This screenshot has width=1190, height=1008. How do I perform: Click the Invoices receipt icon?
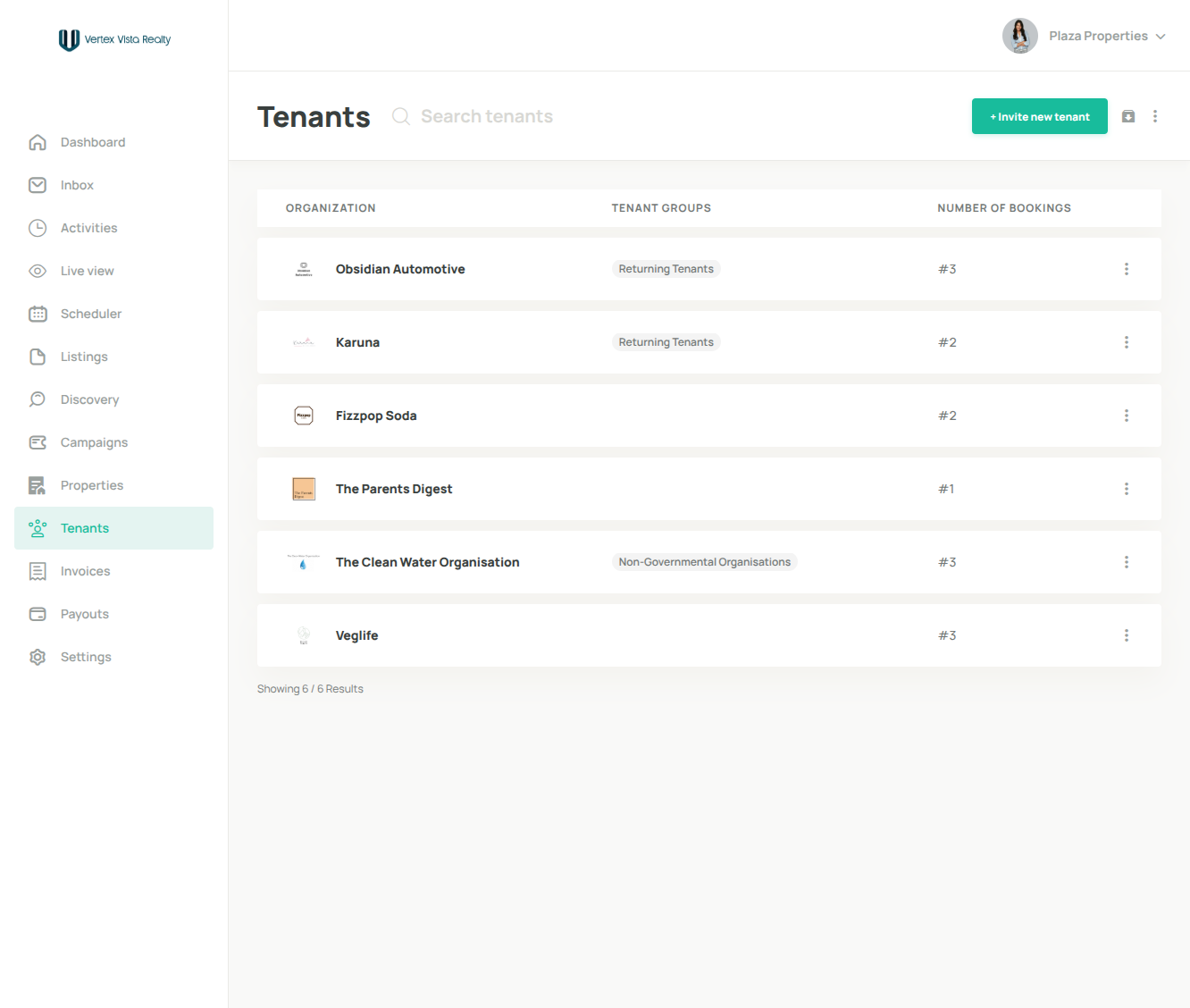click(38, 571)
